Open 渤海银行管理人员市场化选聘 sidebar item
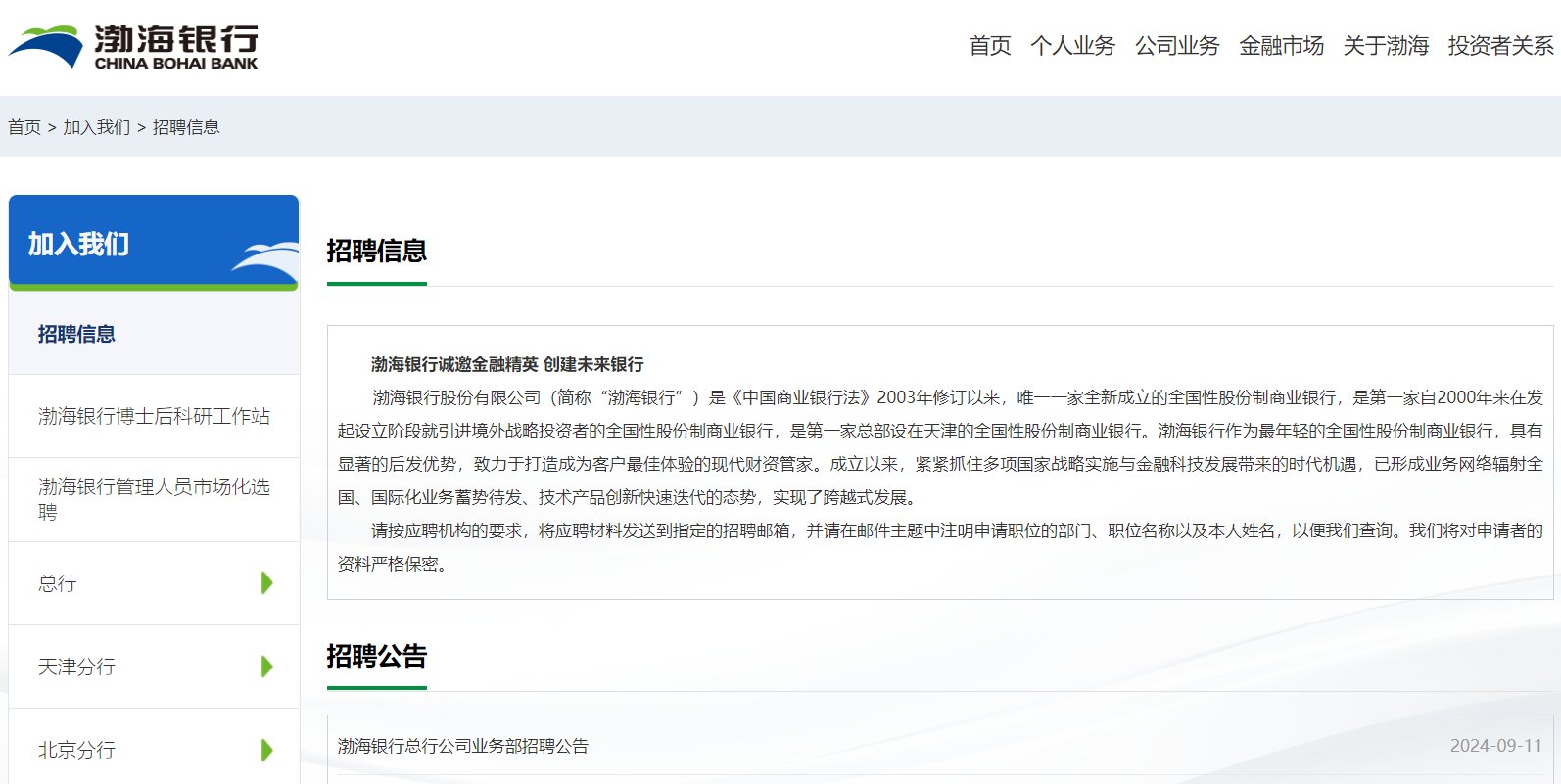Viewport: 1561px width, 784px height. [x=154, y=499]
